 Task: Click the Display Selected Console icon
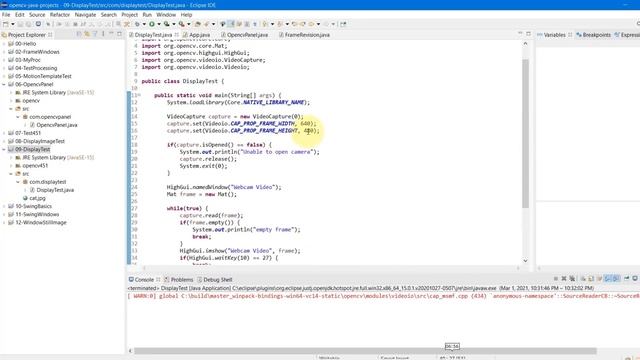pyautogui.click(x=635, y=279)
